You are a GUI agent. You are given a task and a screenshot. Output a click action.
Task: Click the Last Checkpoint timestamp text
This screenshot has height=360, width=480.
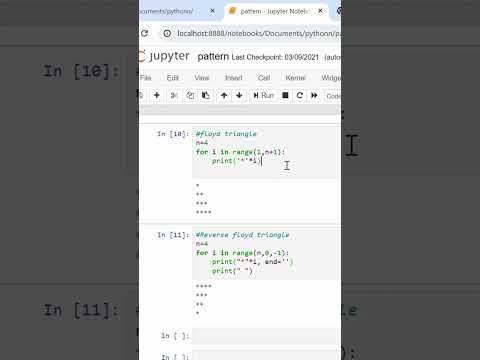pyautogui.click(x=275, y=57)
